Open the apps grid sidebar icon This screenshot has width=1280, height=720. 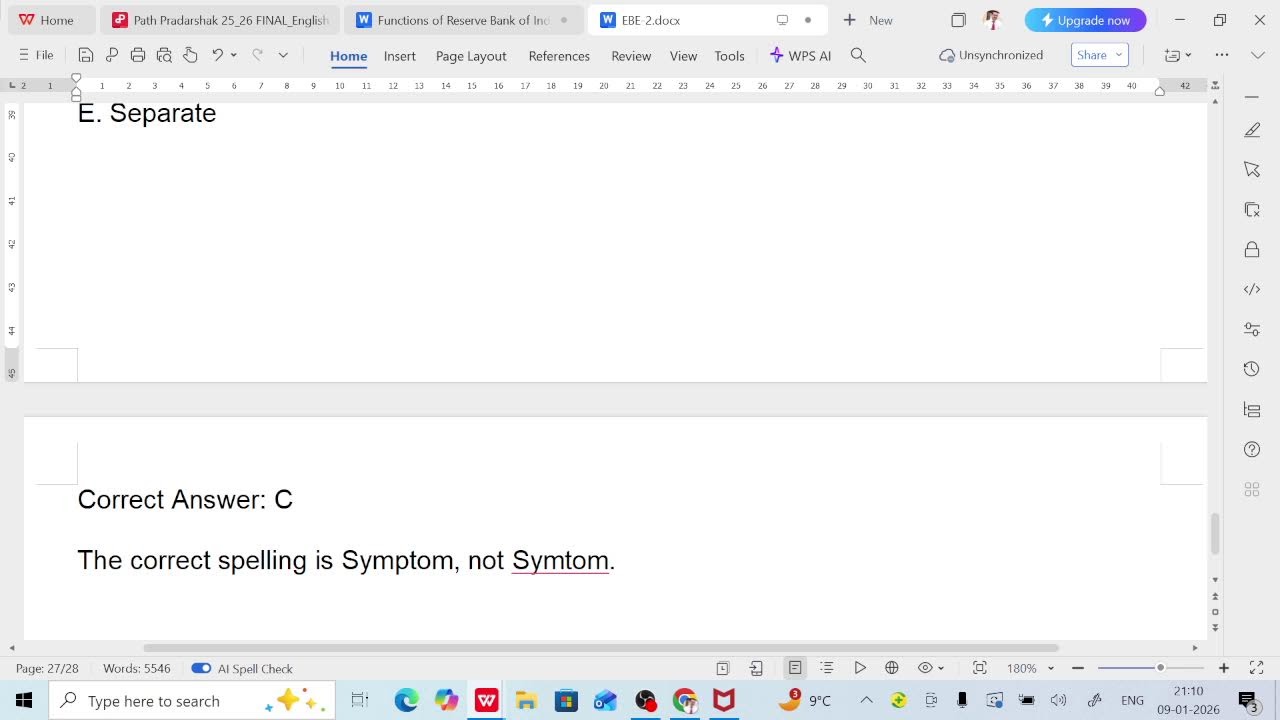1252,490
